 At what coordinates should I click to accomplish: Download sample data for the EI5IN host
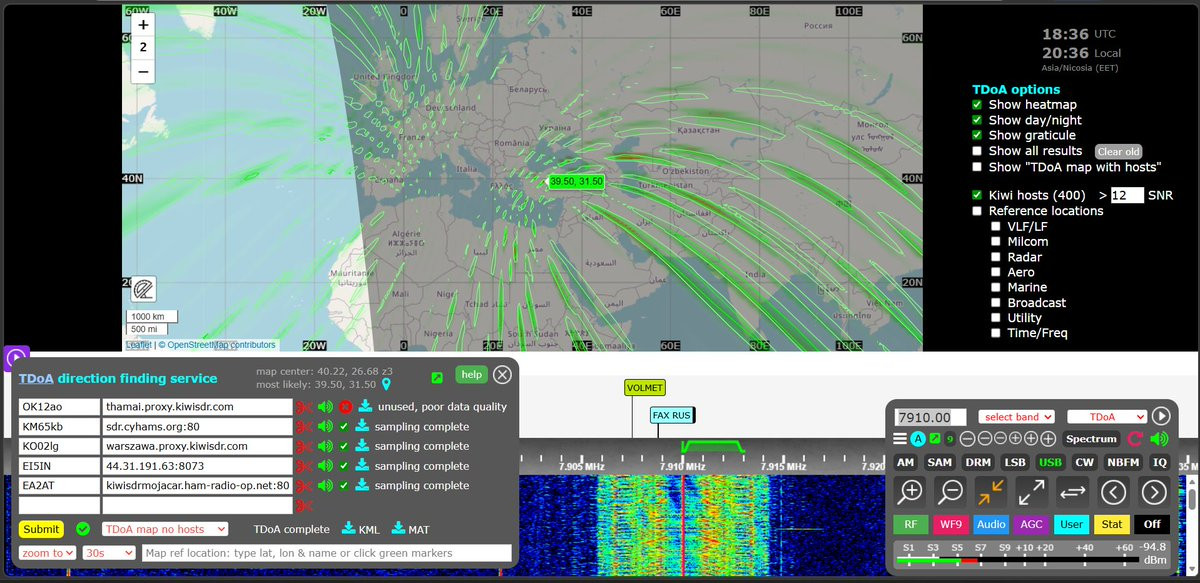[364, 466]
